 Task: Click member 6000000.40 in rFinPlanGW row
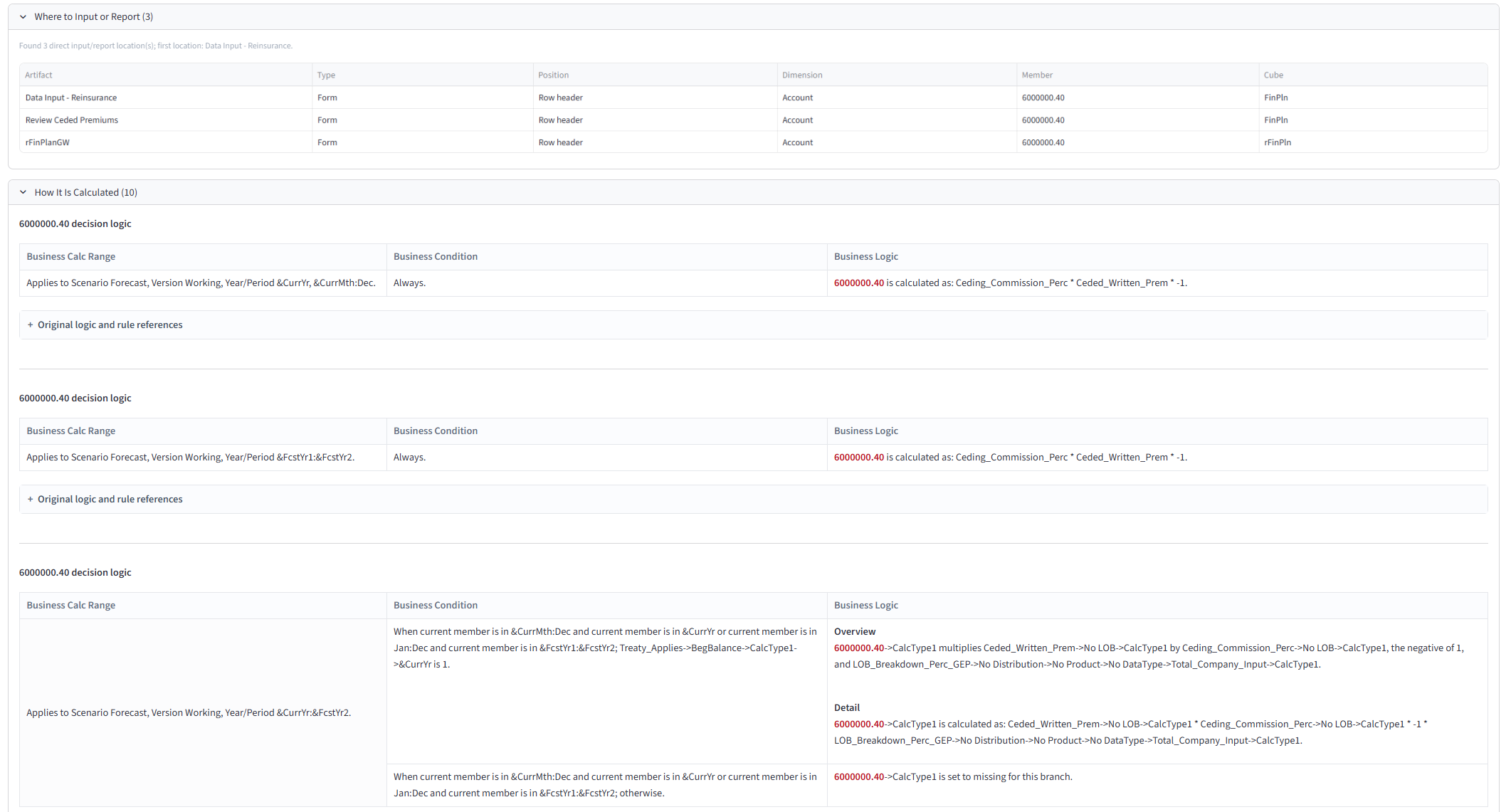coord(1043,142)
